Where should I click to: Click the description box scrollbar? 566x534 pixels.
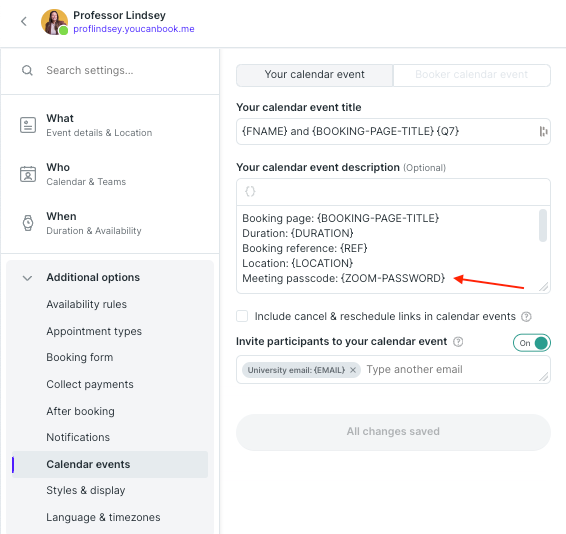[x=543, y=225]
